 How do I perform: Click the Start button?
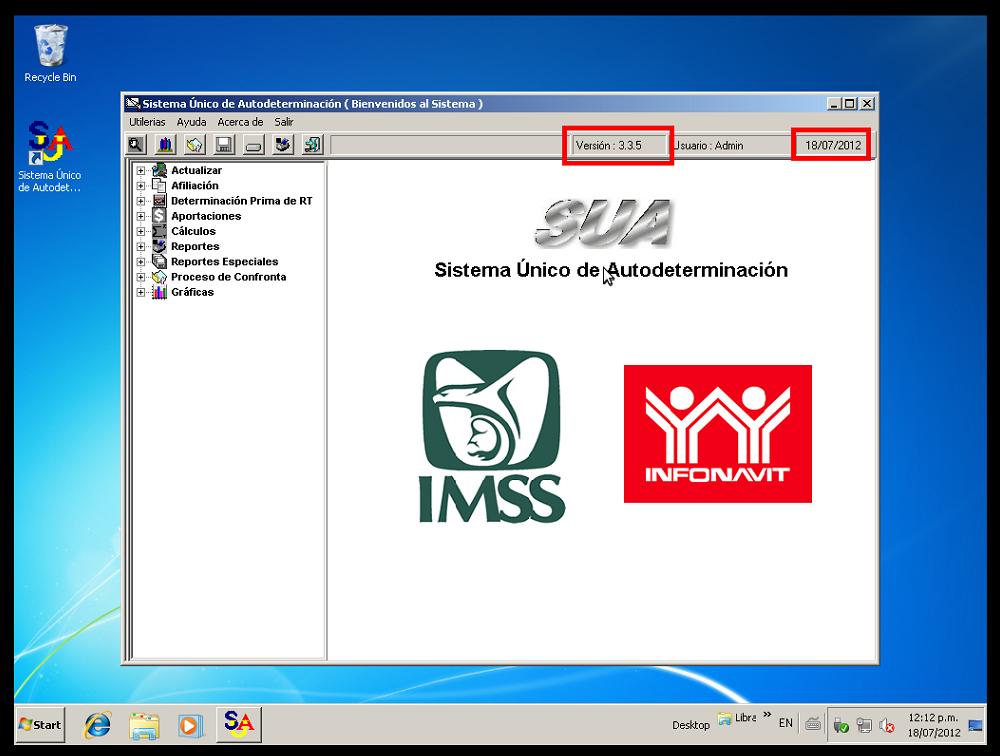click(x=40, y=725)
